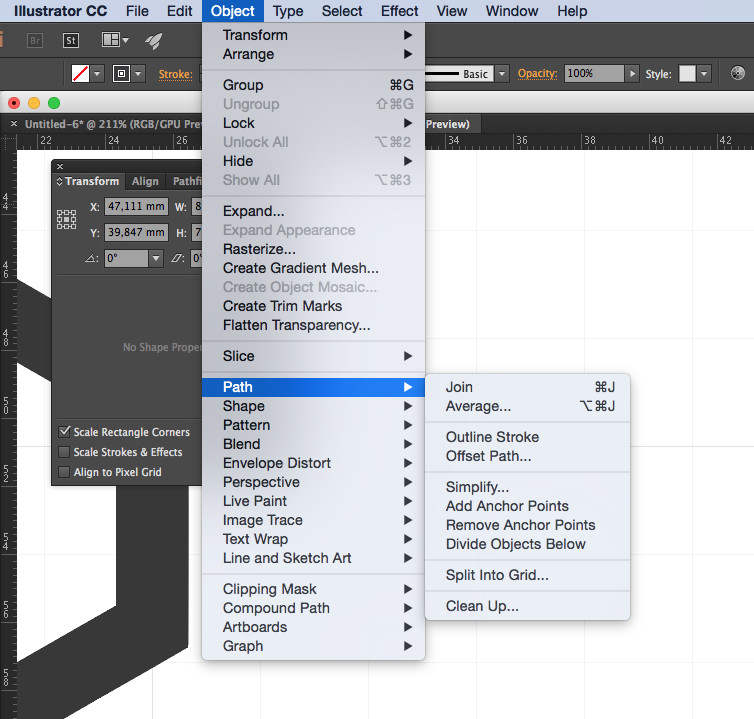Click the GPU performance rocket icon
This screenshot has height=719, width=754.
tap(154, 41)
